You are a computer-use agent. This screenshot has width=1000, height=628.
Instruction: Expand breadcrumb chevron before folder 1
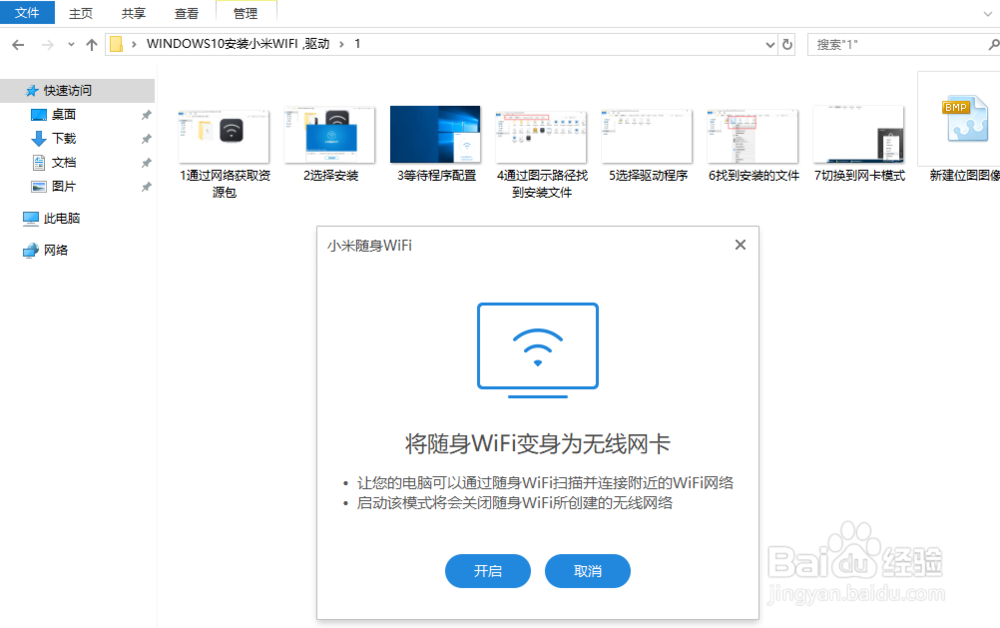(x=342, y=44)
